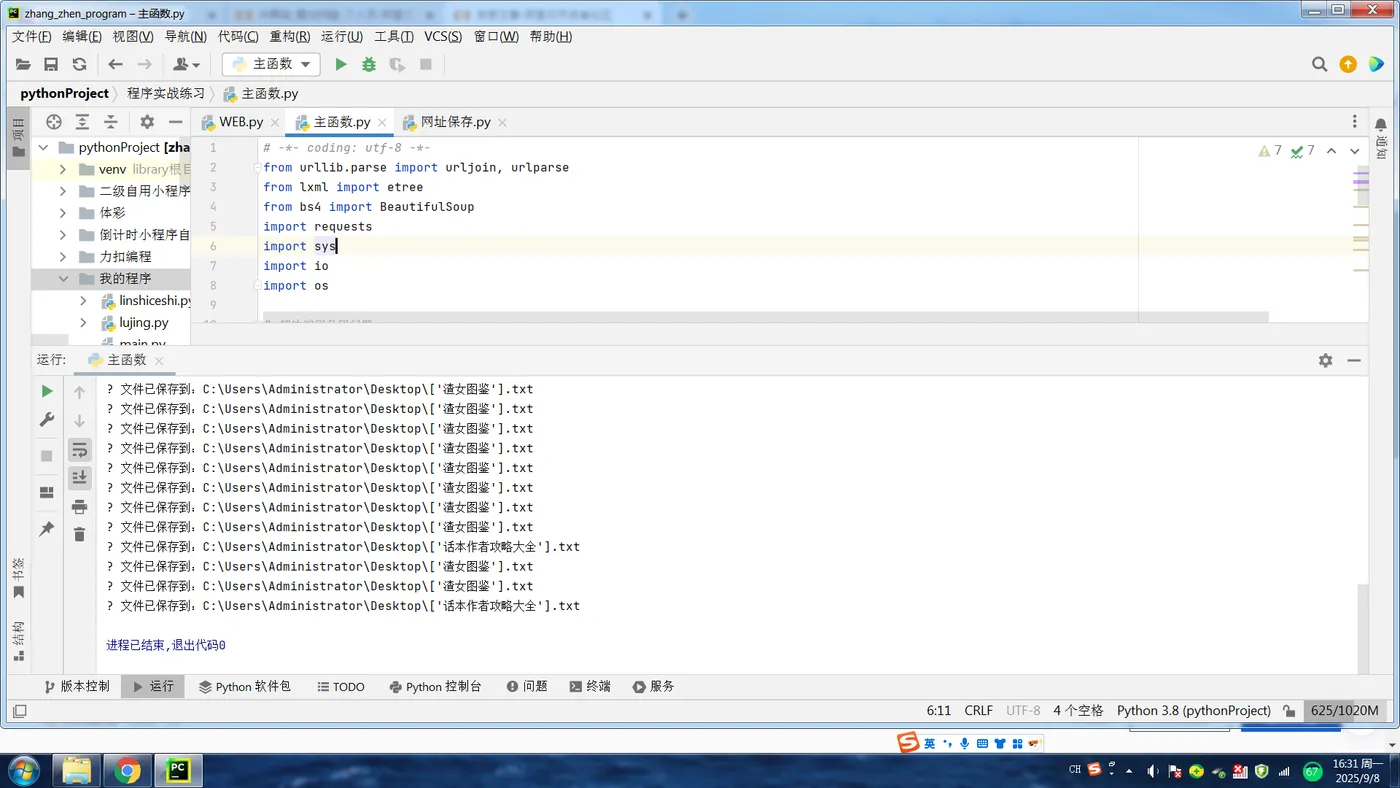The height and width of the screenshot is (788, 1400).
Task: Navigate back with the left arrow toolbar icon
Action: (x=115, y=64)
